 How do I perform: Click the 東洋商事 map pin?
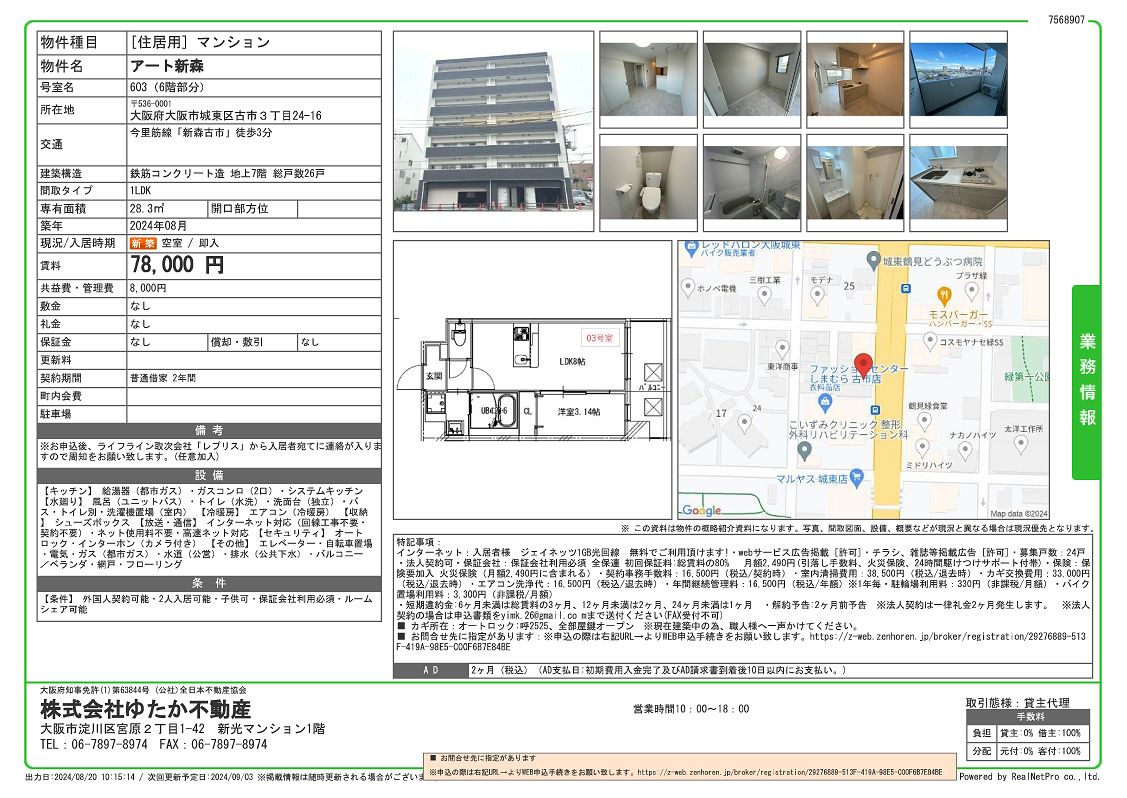pos(783,349)
